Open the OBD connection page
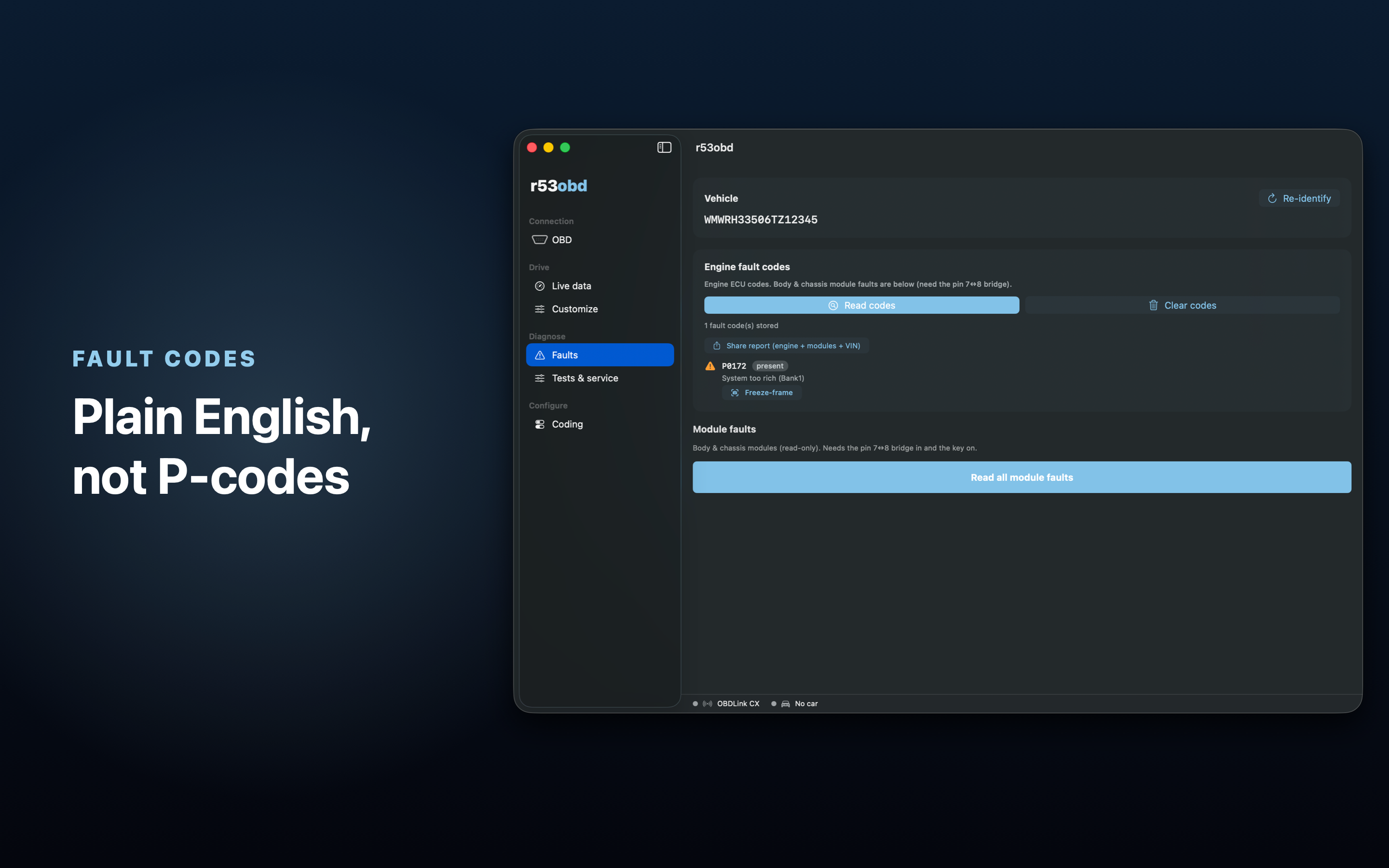The image size is (1389, 868). click(600, 239)
